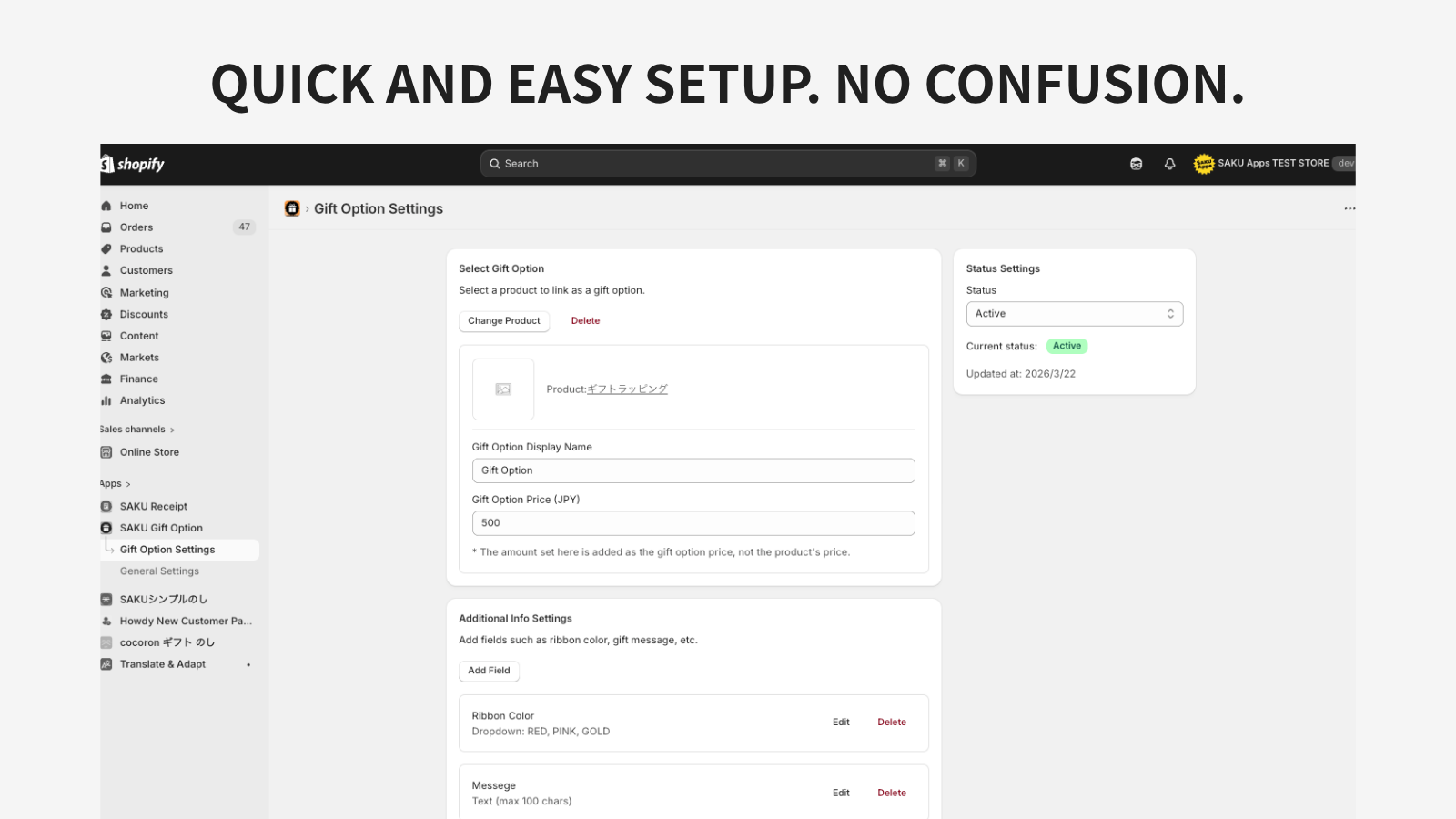1456x819 pixels.
Task: Select the SAKU Receipt app
Action: [154, 506]
